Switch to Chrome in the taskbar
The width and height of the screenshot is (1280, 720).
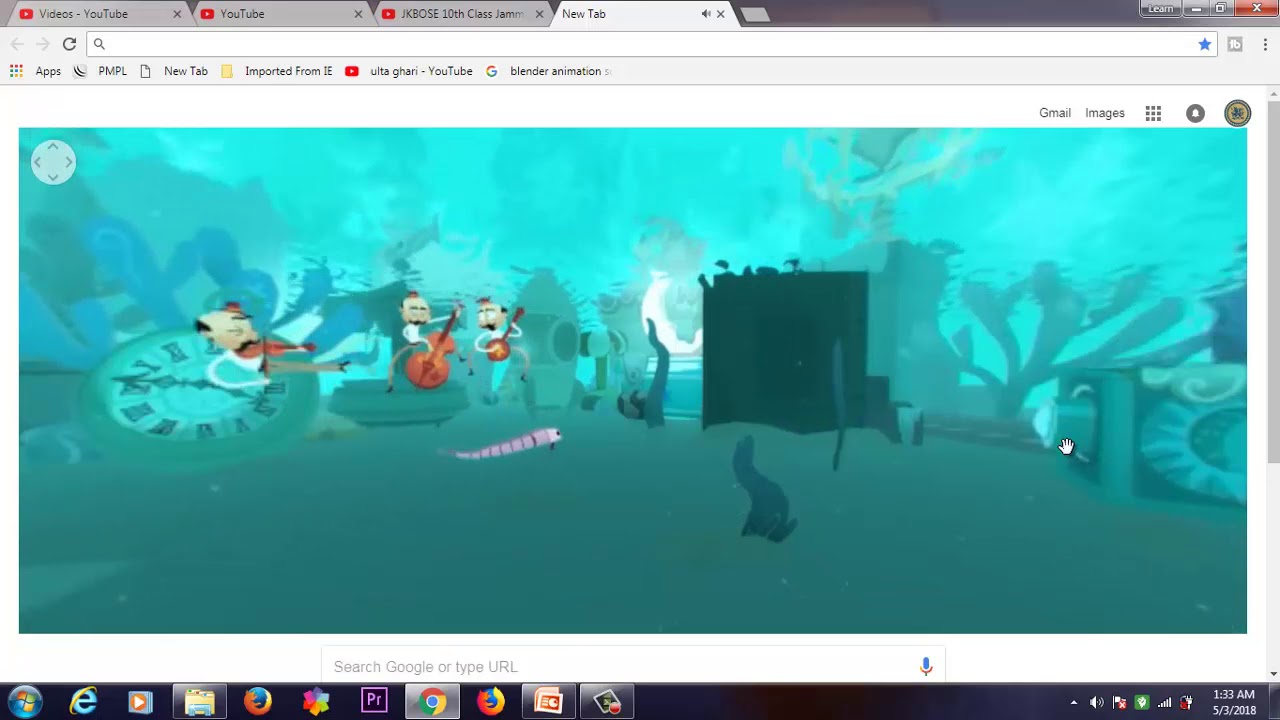point(432,702)
